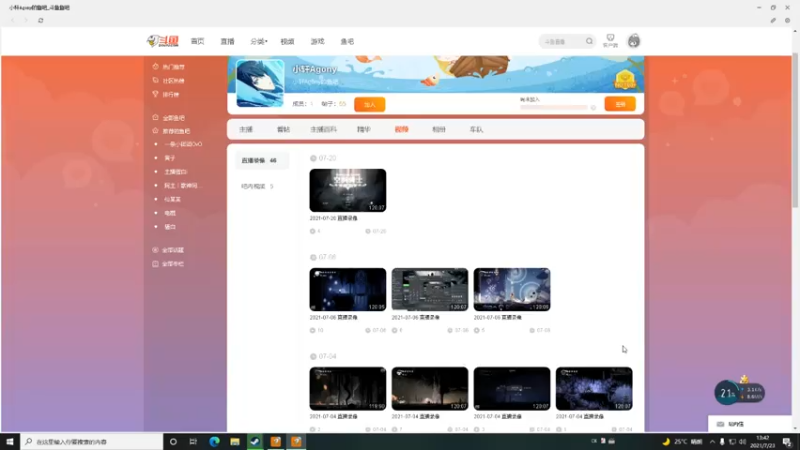Click the pencil icon at window top right
This screenshot has height=450, width=800.
tap(773, 20)
